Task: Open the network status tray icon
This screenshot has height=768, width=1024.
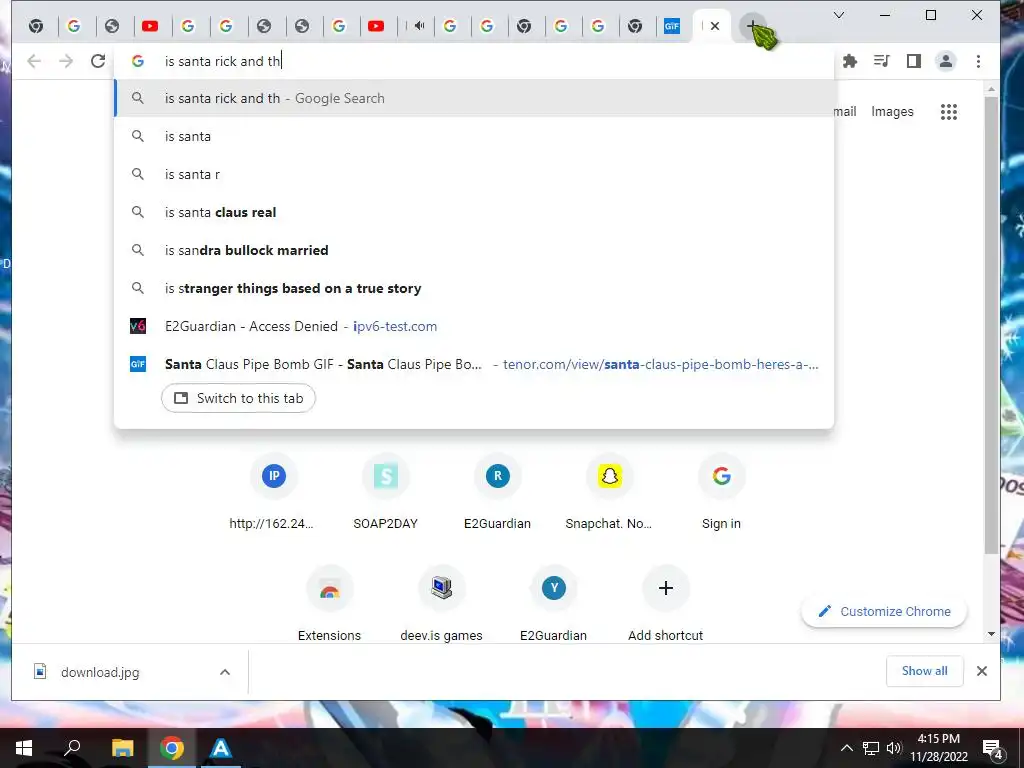Action: (x=871, y=748)
